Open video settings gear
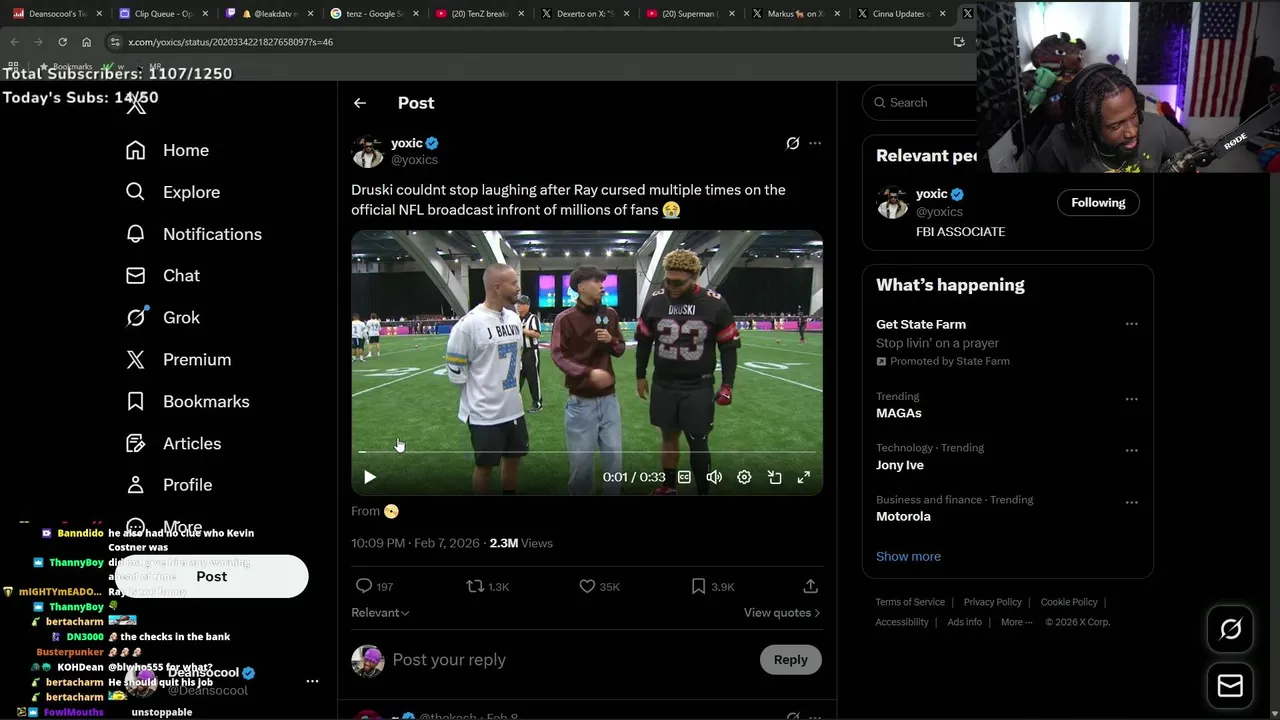Image resolution: width=1280 pixels, height=720 pixels. pos(744,477)
